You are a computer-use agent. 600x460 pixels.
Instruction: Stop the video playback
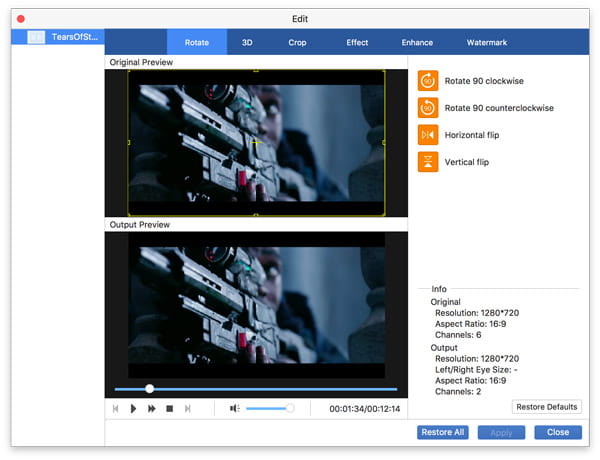point(170,409)
